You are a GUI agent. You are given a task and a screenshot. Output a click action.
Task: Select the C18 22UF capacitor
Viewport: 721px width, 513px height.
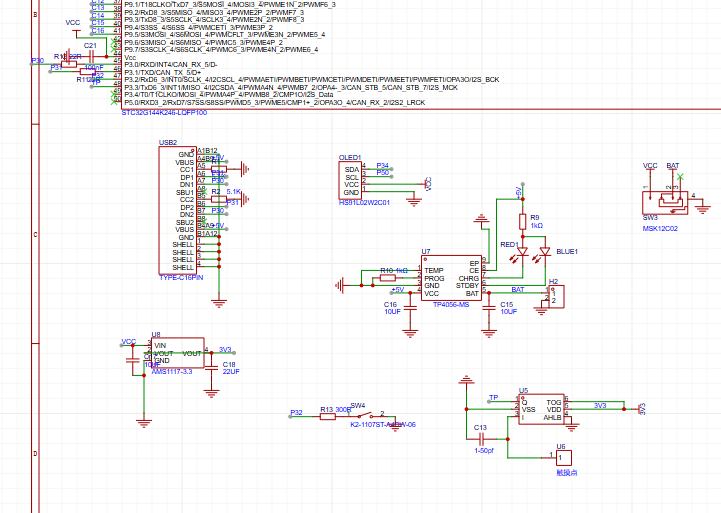pos(212,369)
